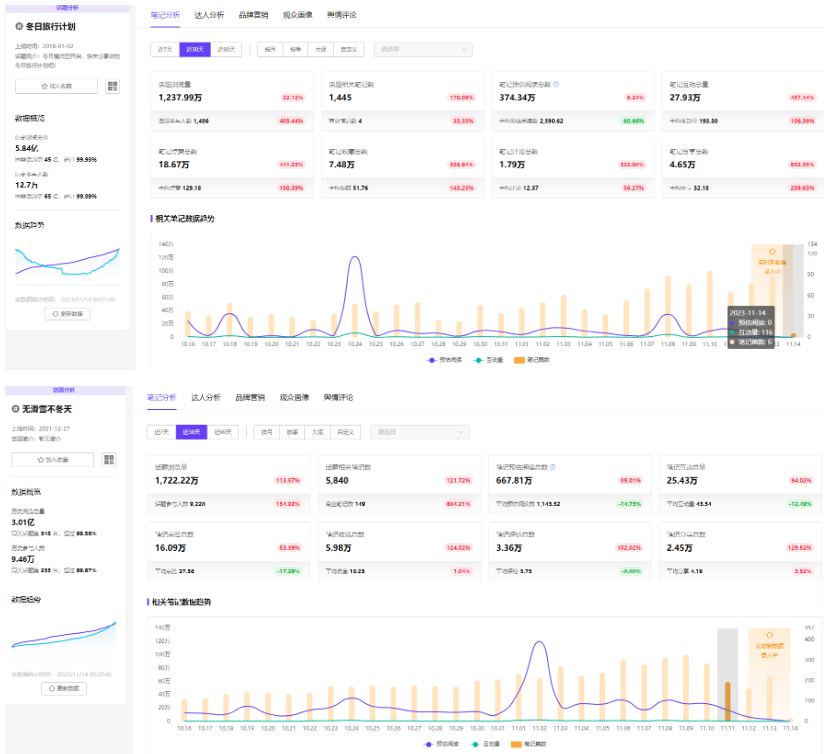Open QR code icon in 冬日旅行计划 panel
This screenshot has height=754, width=828.
[x=112, y=86]
